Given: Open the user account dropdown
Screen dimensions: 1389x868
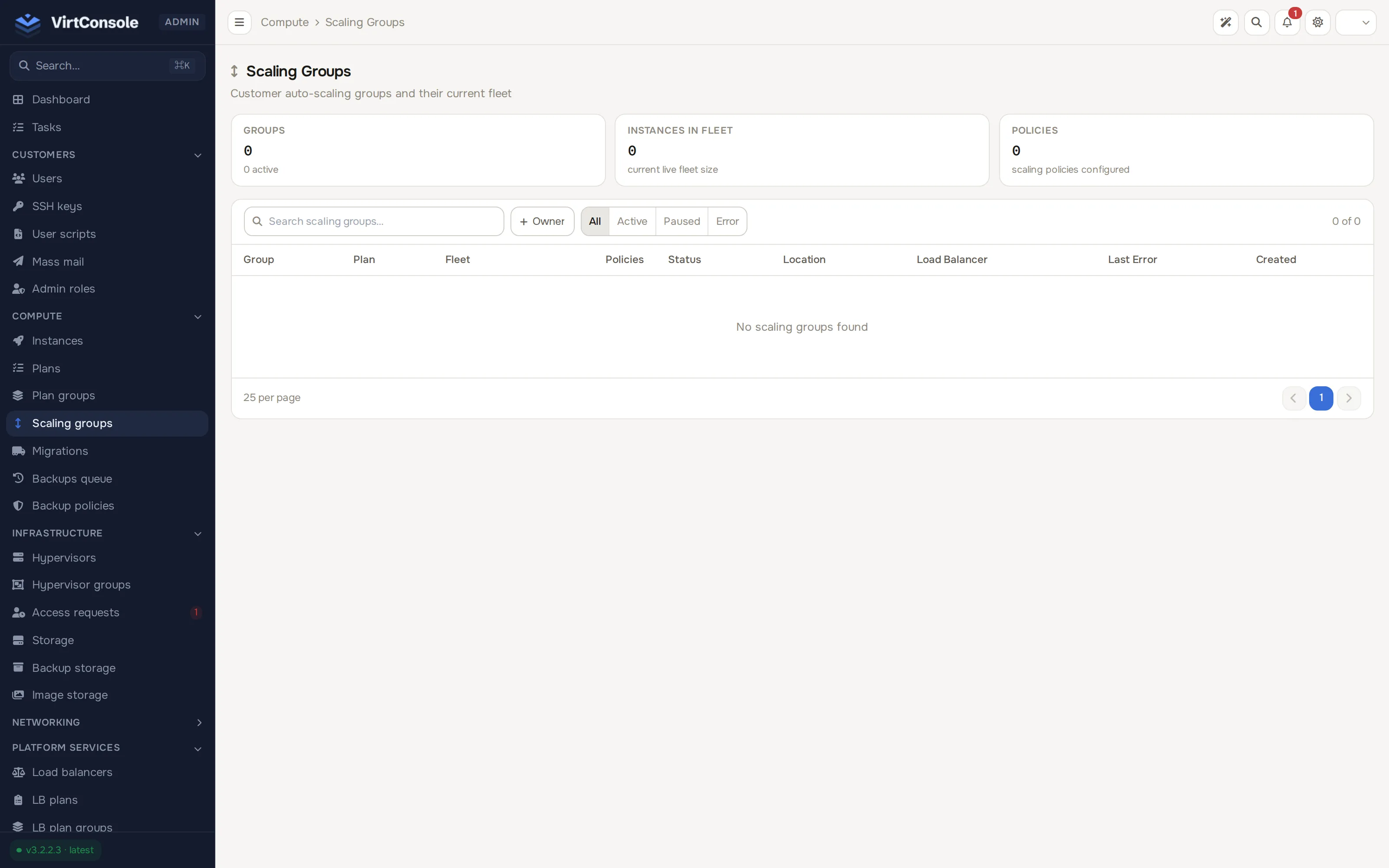Looking at the screenshot, I should [1356, 23].
